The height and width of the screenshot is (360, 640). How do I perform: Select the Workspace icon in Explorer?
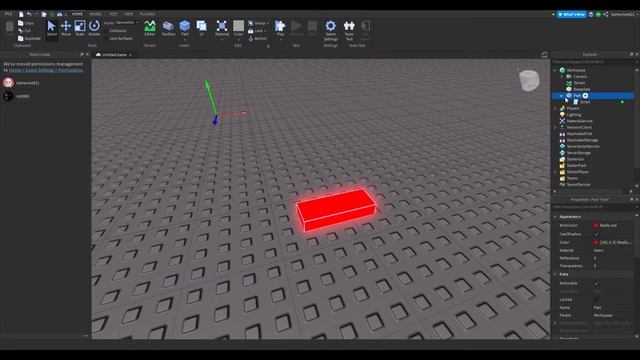(x=562, y=70)
